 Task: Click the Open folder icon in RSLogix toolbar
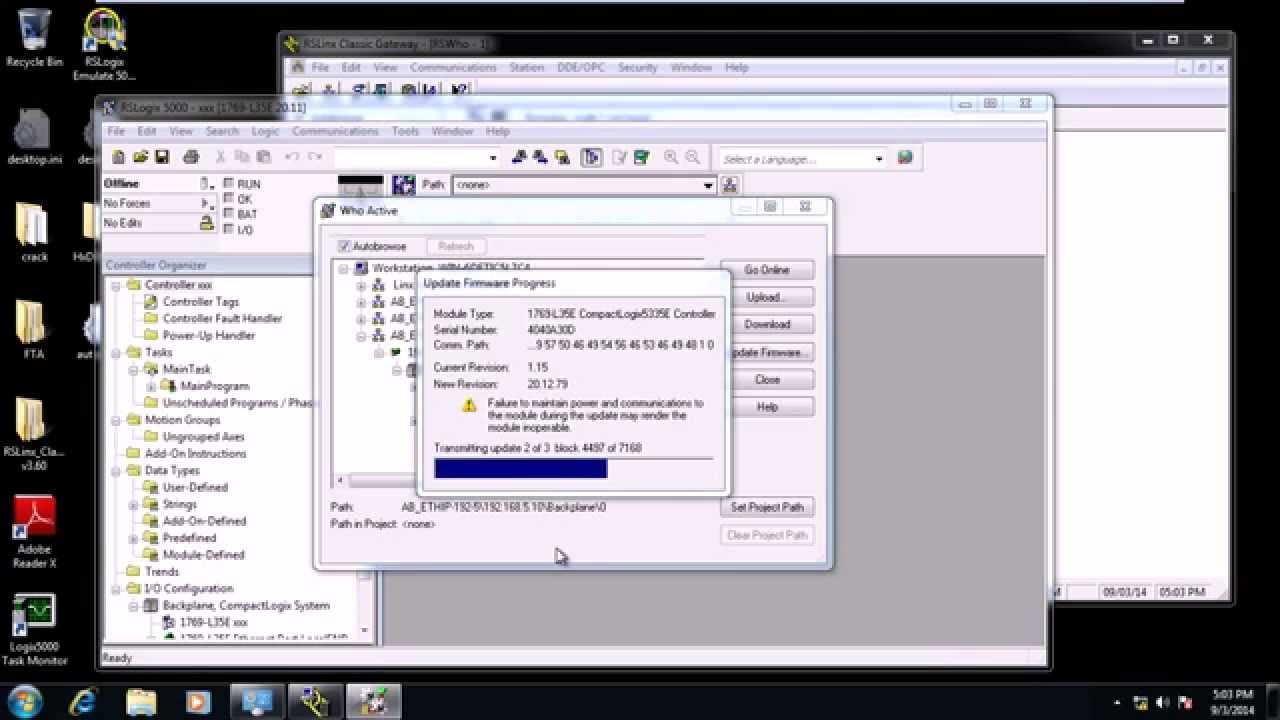click(140, 157)
